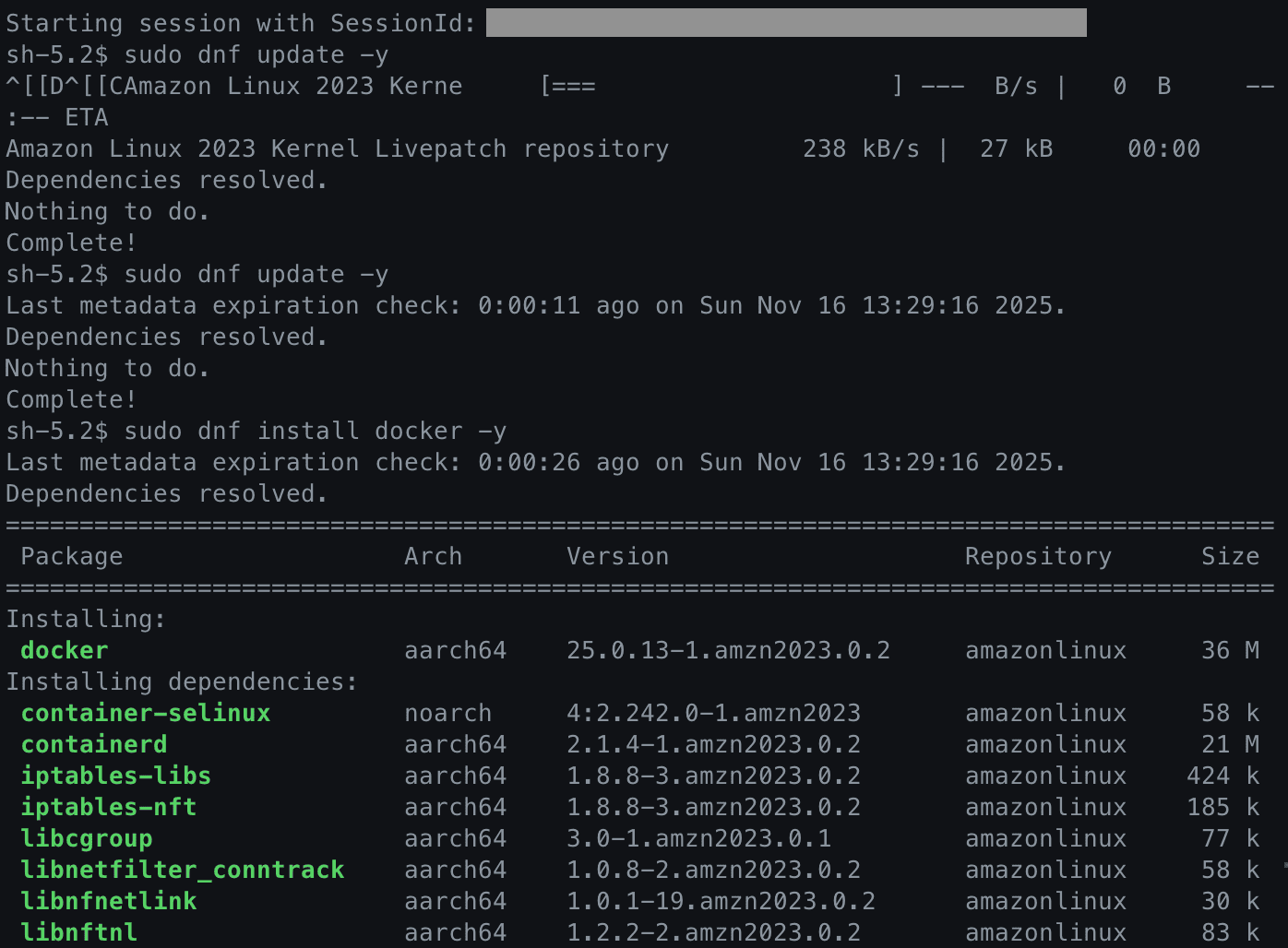
Task: Click the 36 M size value for docker
Action: (1231, 650)
